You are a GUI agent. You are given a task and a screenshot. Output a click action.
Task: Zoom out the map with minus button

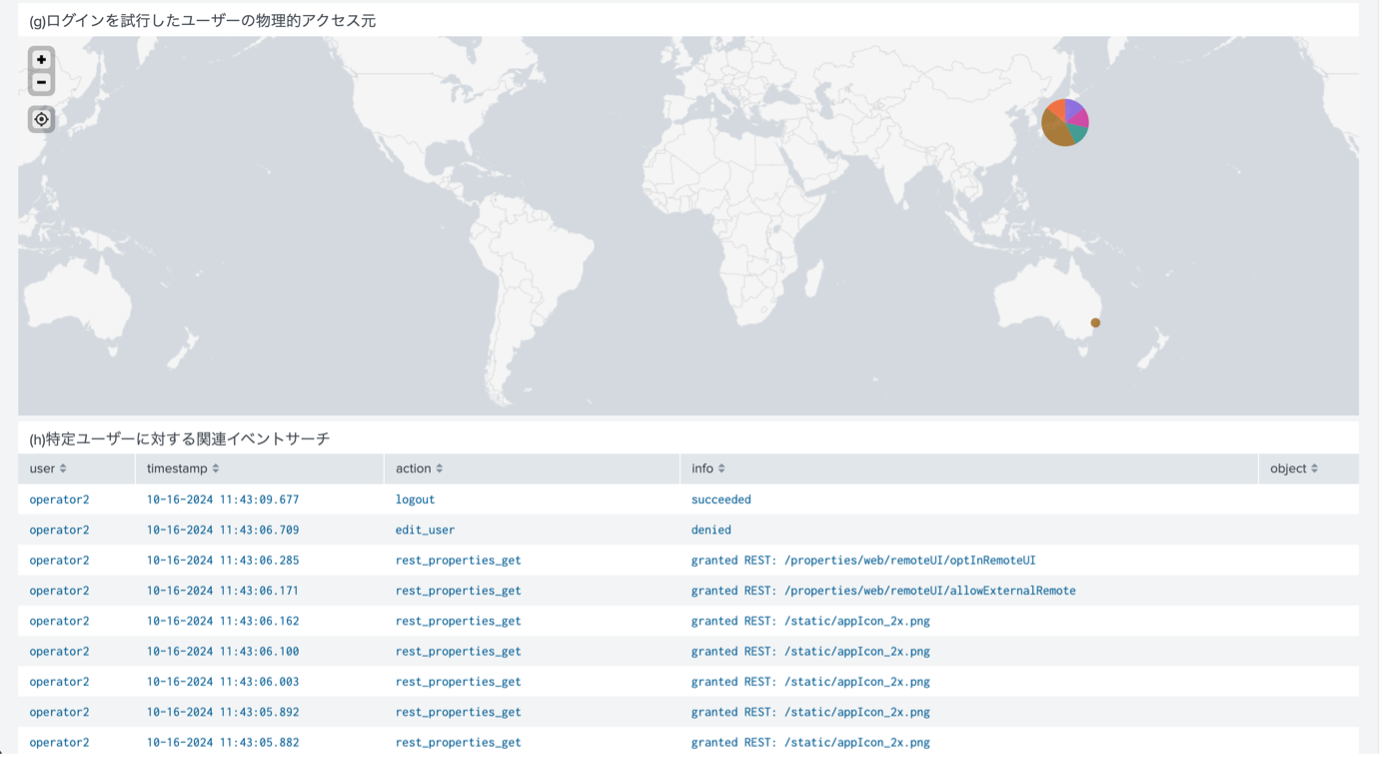[x=41, y=82]
